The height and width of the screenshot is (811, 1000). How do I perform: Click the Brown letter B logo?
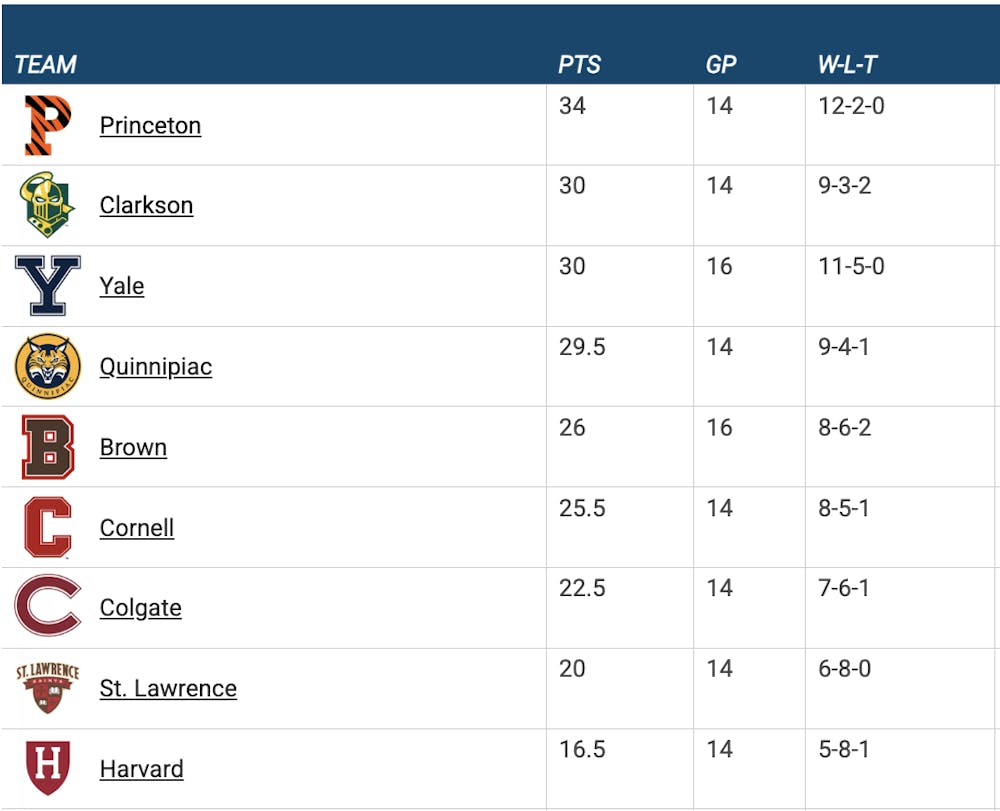coord(47,447)
